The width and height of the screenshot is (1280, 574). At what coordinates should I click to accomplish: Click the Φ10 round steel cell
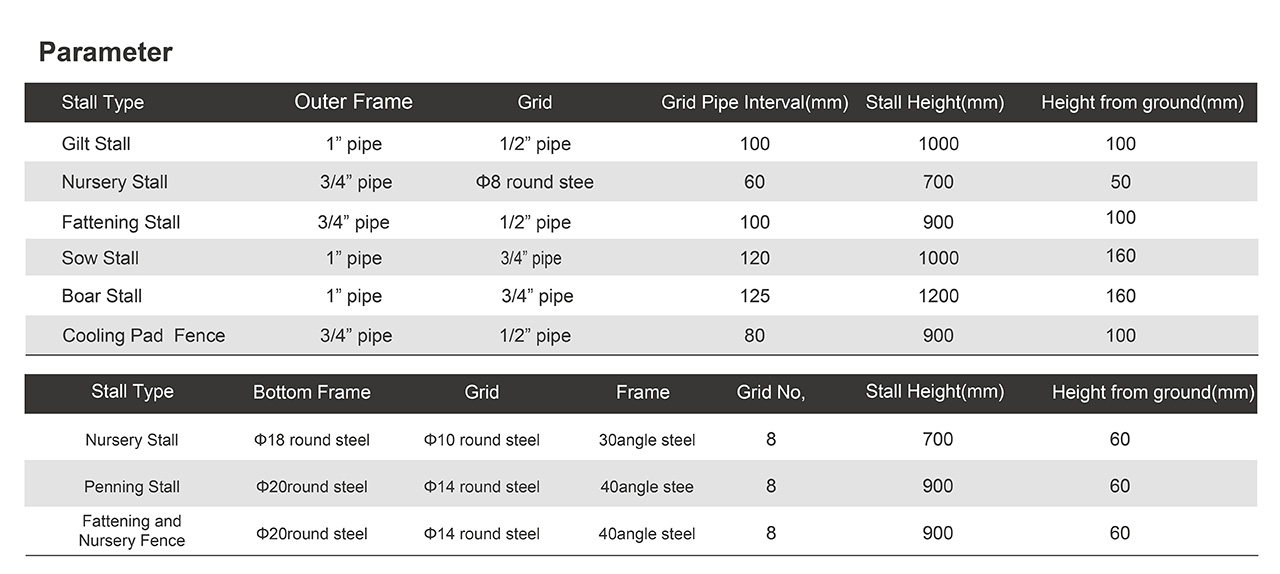pos(481,440)
